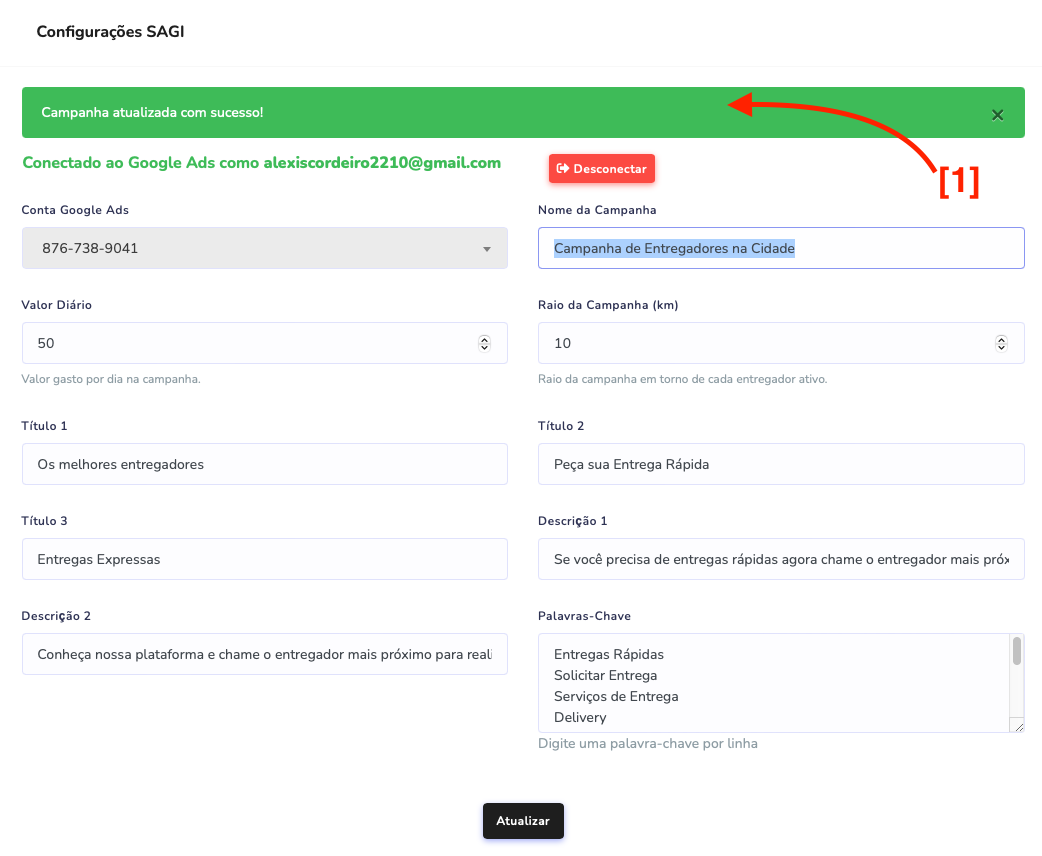The image size is (1042, 856).
Task: Click the sign-out icon in Desconectar
Action: pyautogui.click(x=563, y=169)
